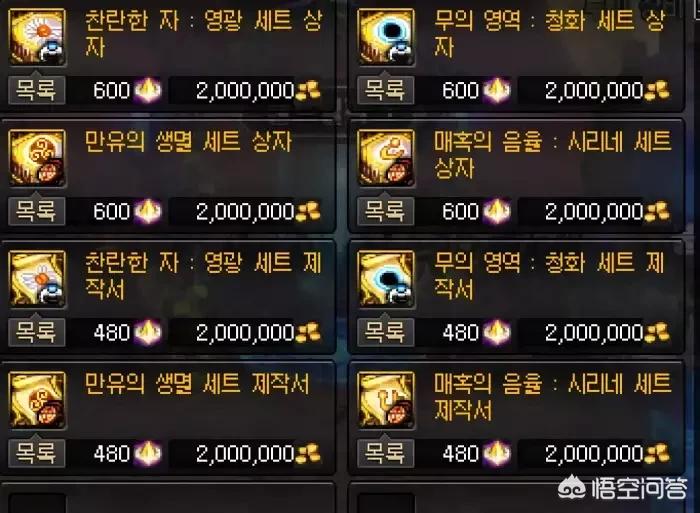Click the 매혹의 음율 : 시리네 세트 상자 icon
The image size is (700, 513).
point(386,158)
